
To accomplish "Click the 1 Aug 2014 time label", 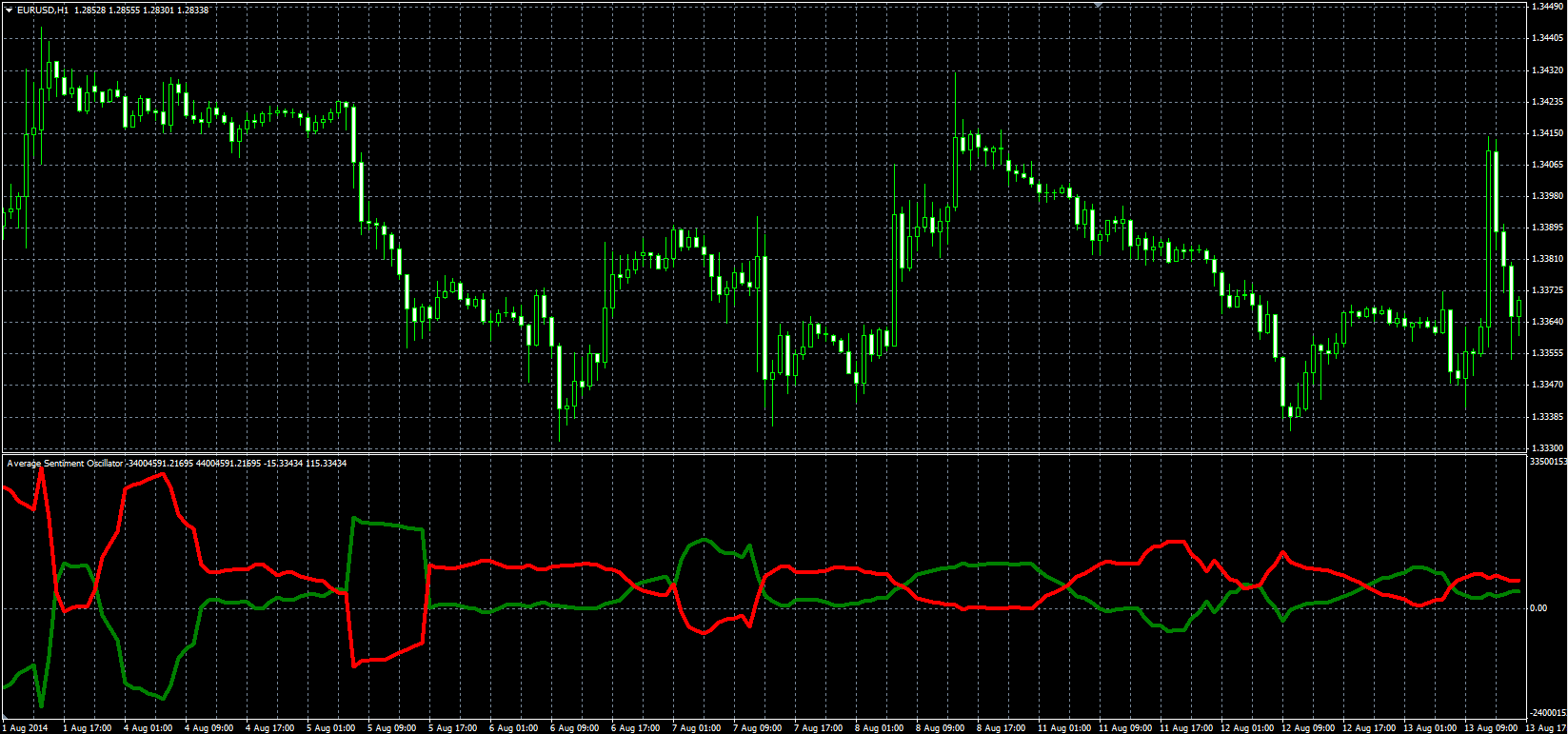I will (25, 728).
